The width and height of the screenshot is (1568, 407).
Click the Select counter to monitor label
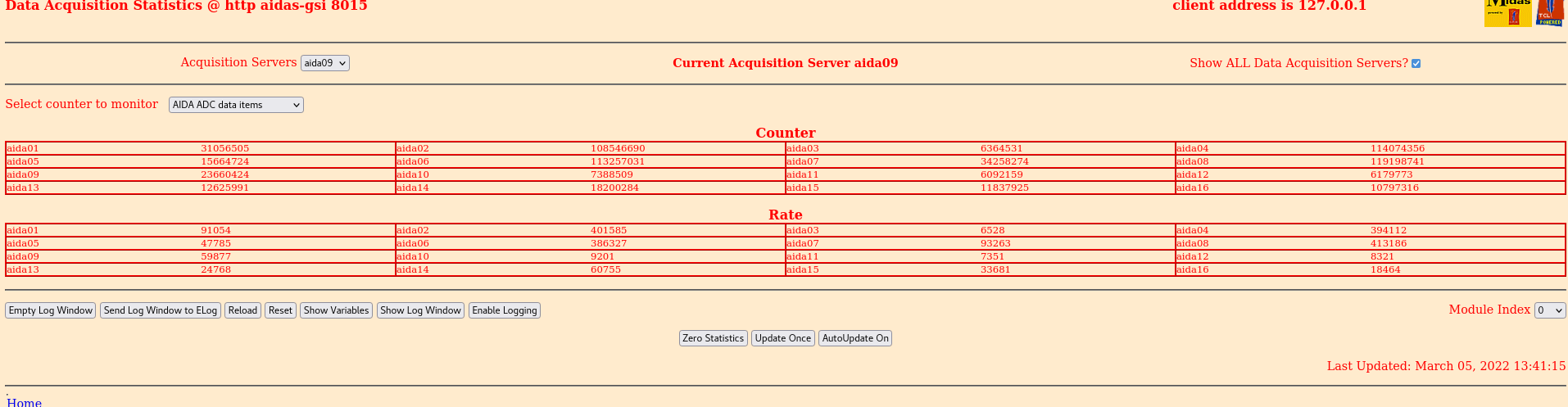pos(82,104)
